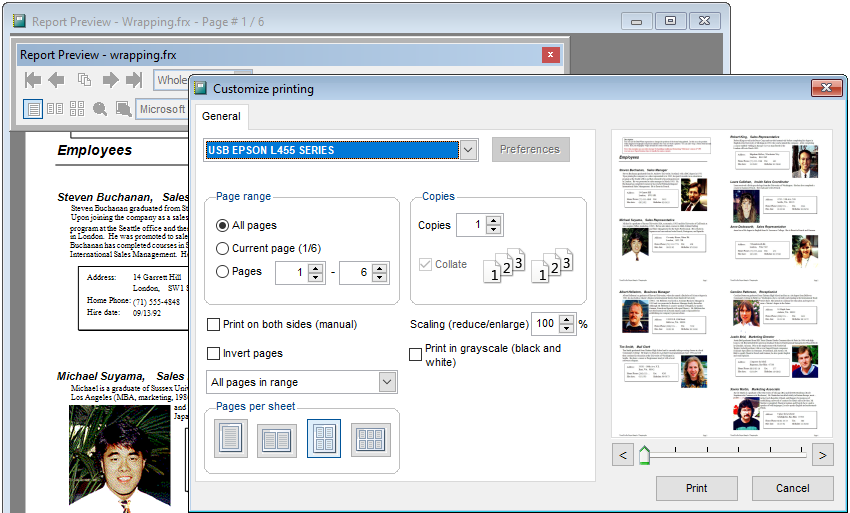Go to first page in preview toolbar
Image resolution: width=850 pixels, height=513 pixels.
[33, 80]
